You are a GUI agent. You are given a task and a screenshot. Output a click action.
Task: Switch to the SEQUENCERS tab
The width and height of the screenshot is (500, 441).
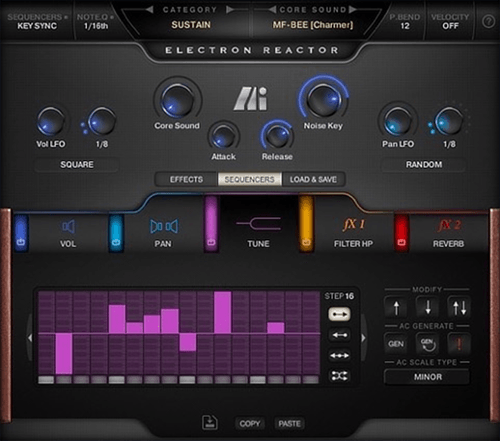tap(249, 179)
